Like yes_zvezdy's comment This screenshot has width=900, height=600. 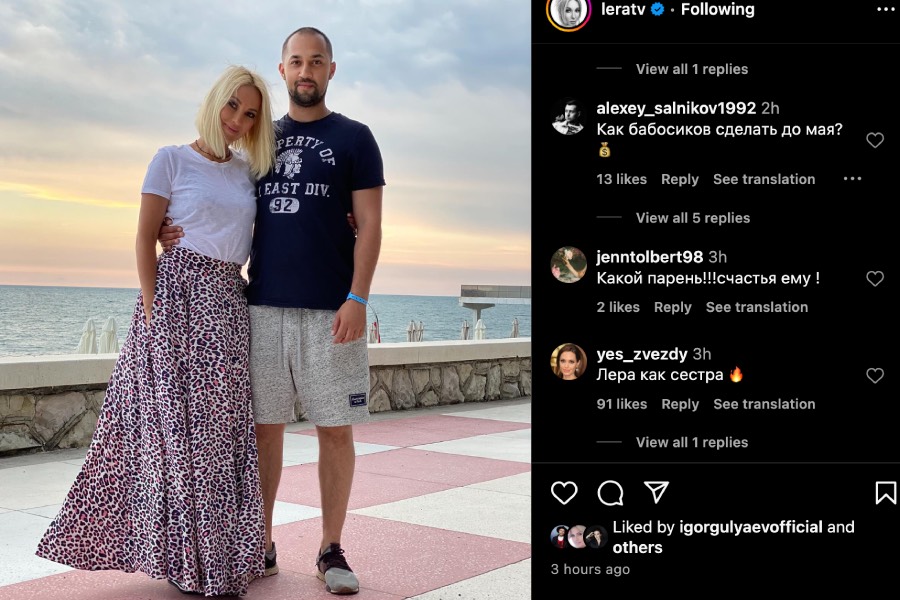tap(875, 376)
